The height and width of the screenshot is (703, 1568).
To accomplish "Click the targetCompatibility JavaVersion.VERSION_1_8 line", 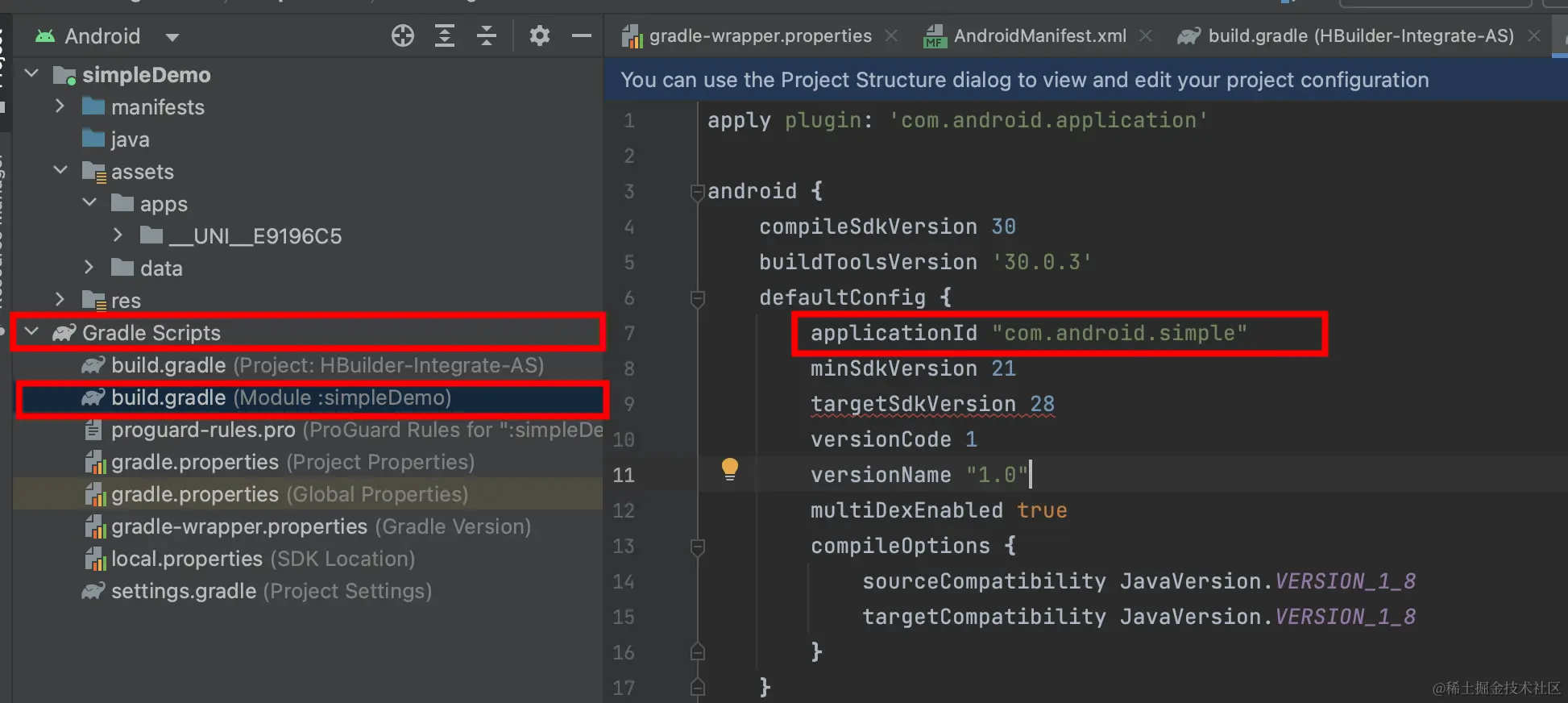I will point(1139,617).
